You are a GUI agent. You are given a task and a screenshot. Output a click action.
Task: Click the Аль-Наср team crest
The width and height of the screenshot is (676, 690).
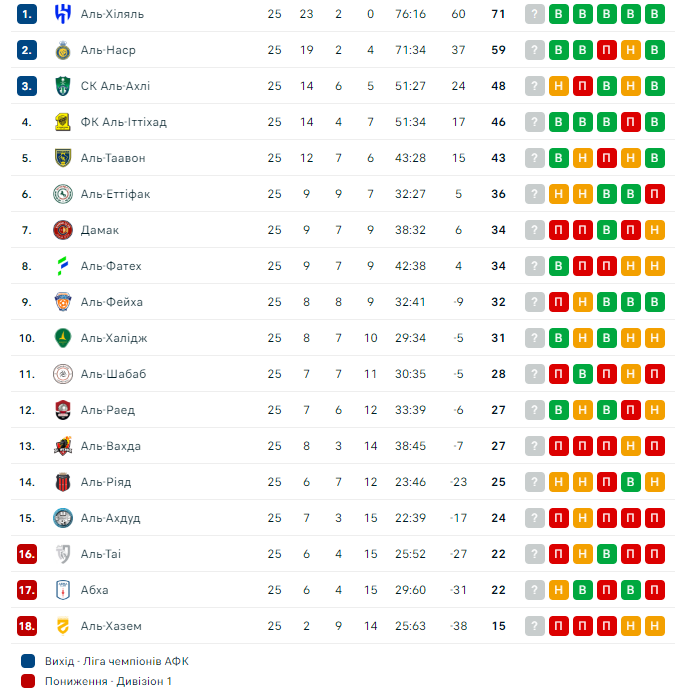click(63, 50)
